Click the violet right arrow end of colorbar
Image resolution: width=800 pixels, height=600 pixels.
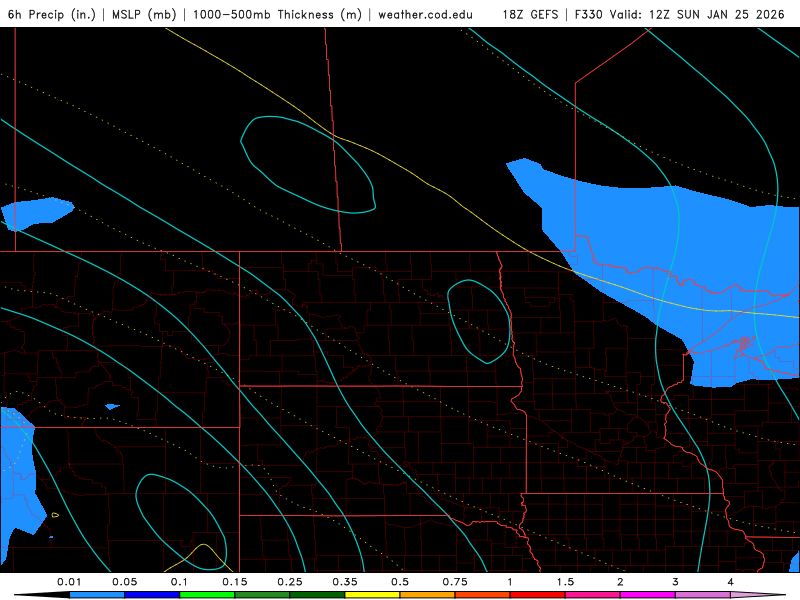click(758, 595)
